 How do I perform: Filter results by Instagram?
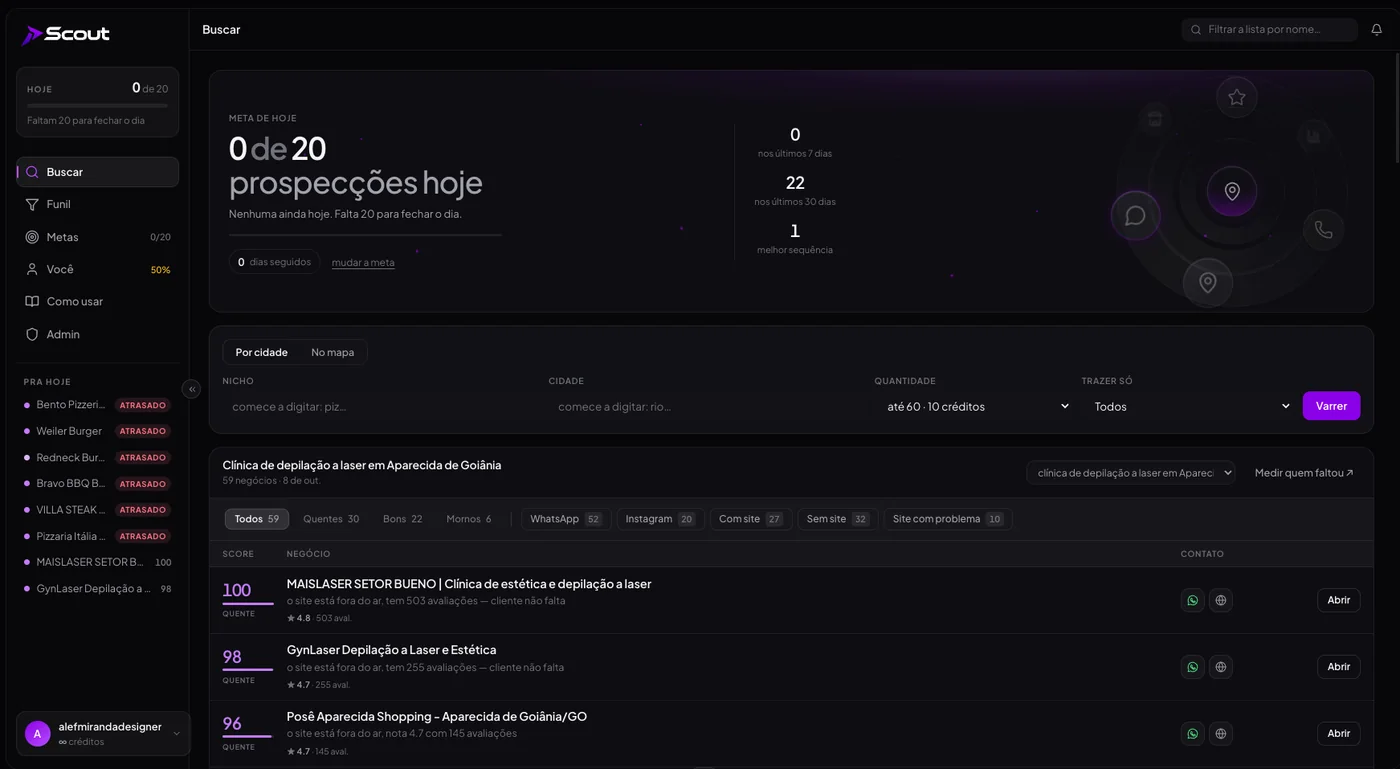tap(659, 519)
